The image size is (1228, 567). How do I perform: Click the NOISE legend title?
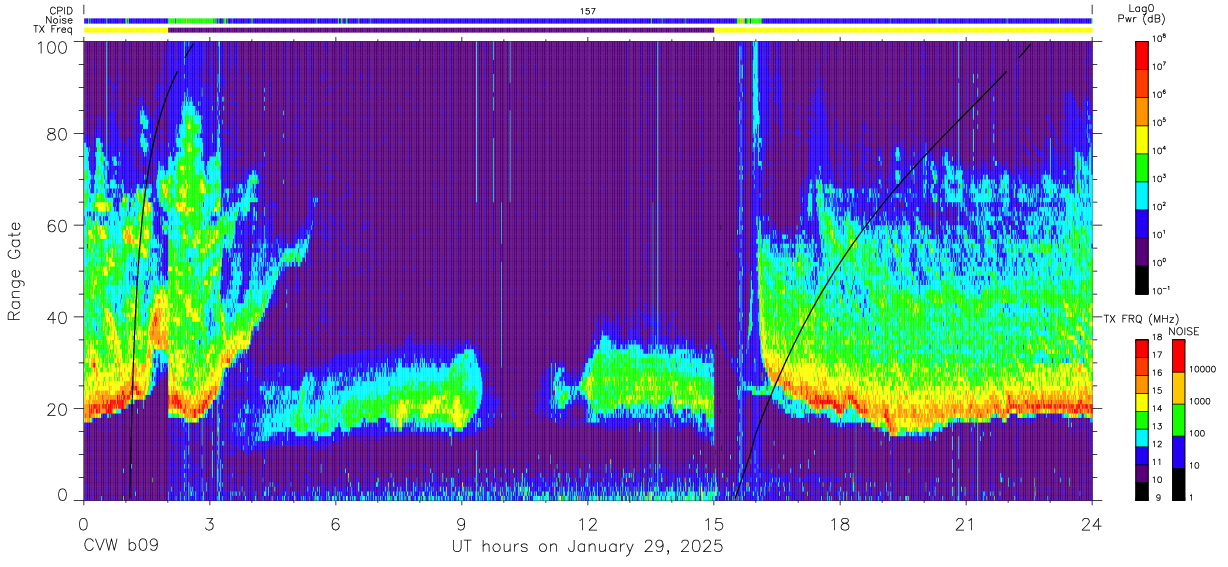coord(1182,331)
